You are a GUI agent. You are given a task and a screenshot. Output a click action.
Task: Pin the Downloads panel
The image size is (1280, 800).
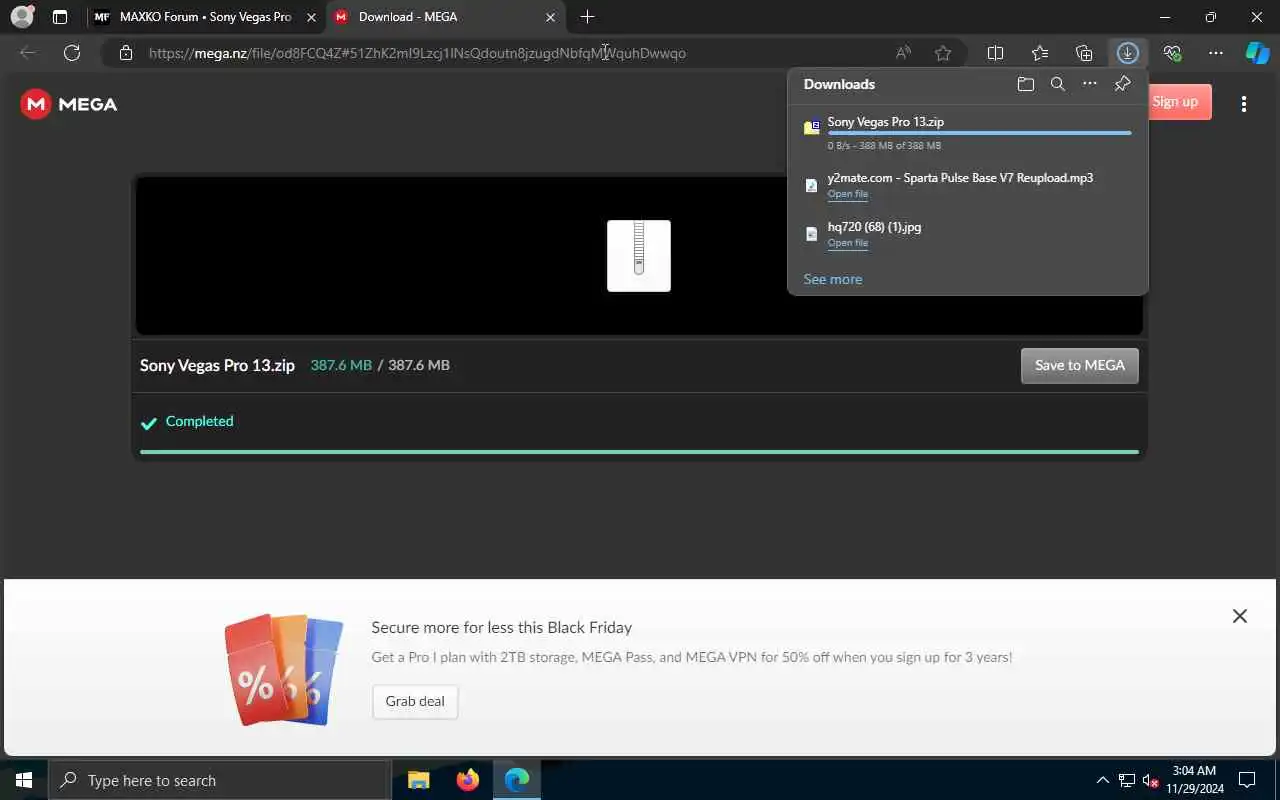coord(1122,84)
